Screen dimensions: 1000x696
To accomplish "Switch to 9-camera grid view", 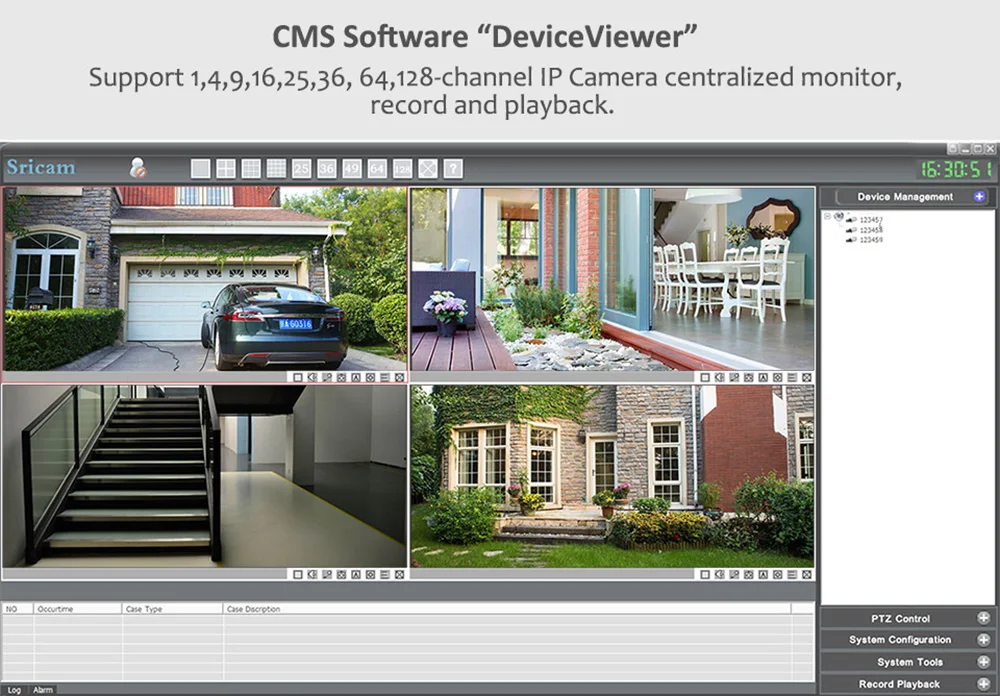I will (x=251, y=168).
